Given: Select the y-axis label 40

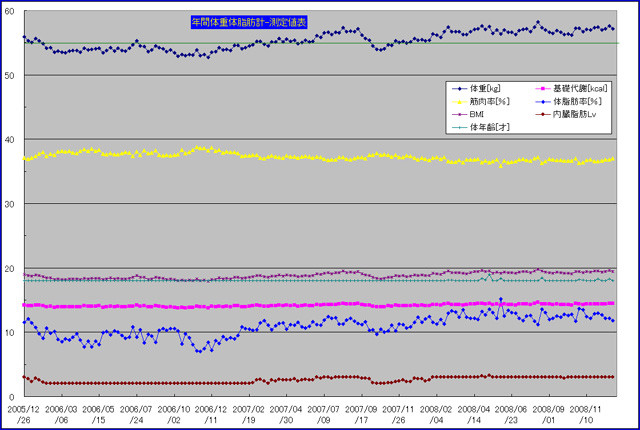Looking at the screenshot, I should coord(9,140).
